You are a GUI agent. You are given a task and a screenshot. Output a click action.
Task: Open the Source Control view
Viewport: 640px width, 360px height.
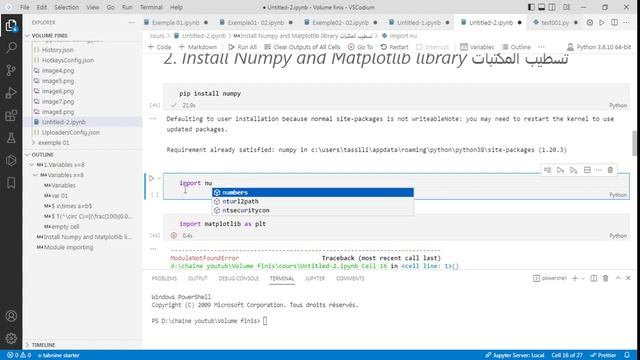[x=11, y=70]
